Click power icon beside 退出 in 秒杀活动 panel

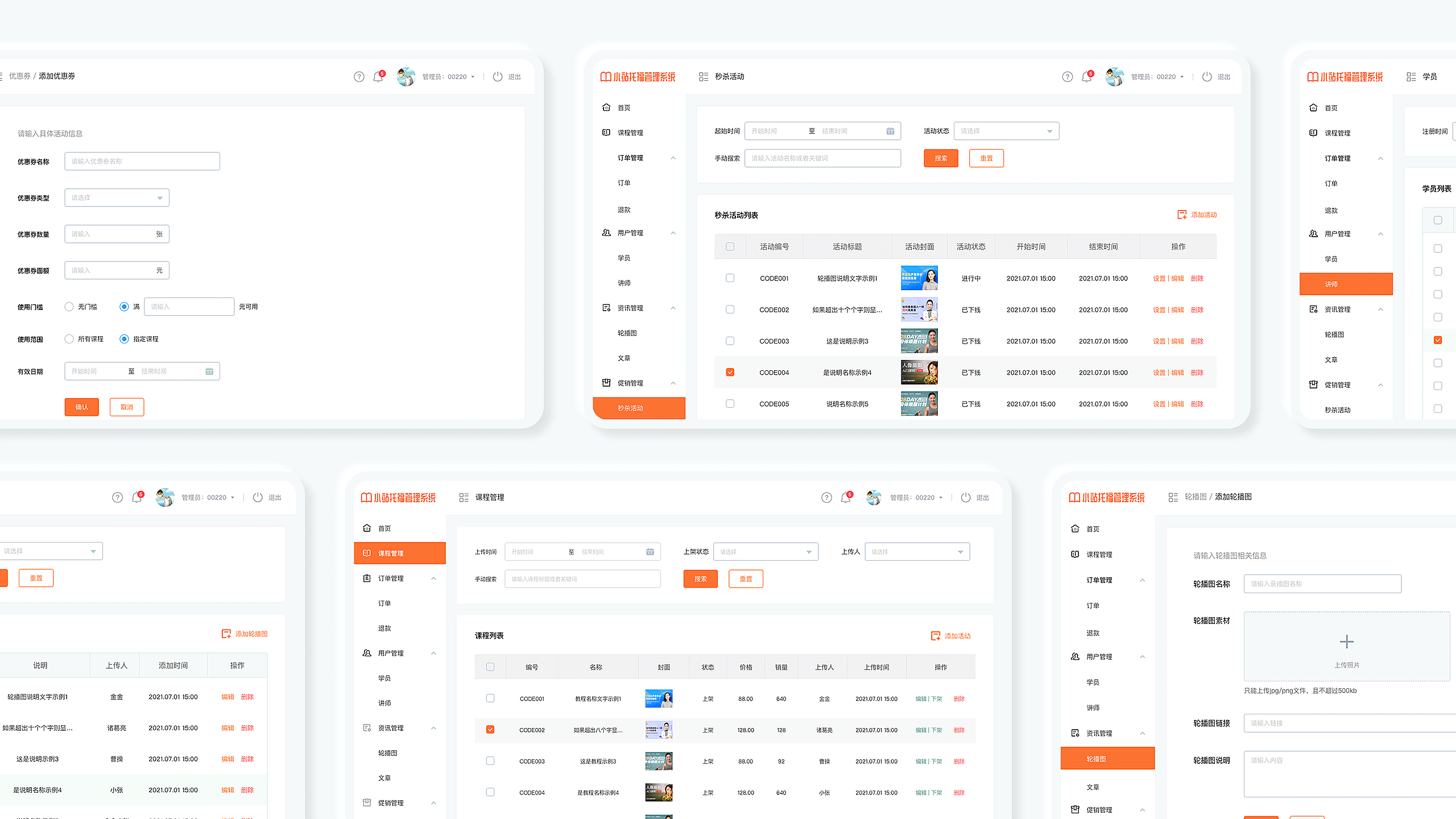pos(1207,77)
